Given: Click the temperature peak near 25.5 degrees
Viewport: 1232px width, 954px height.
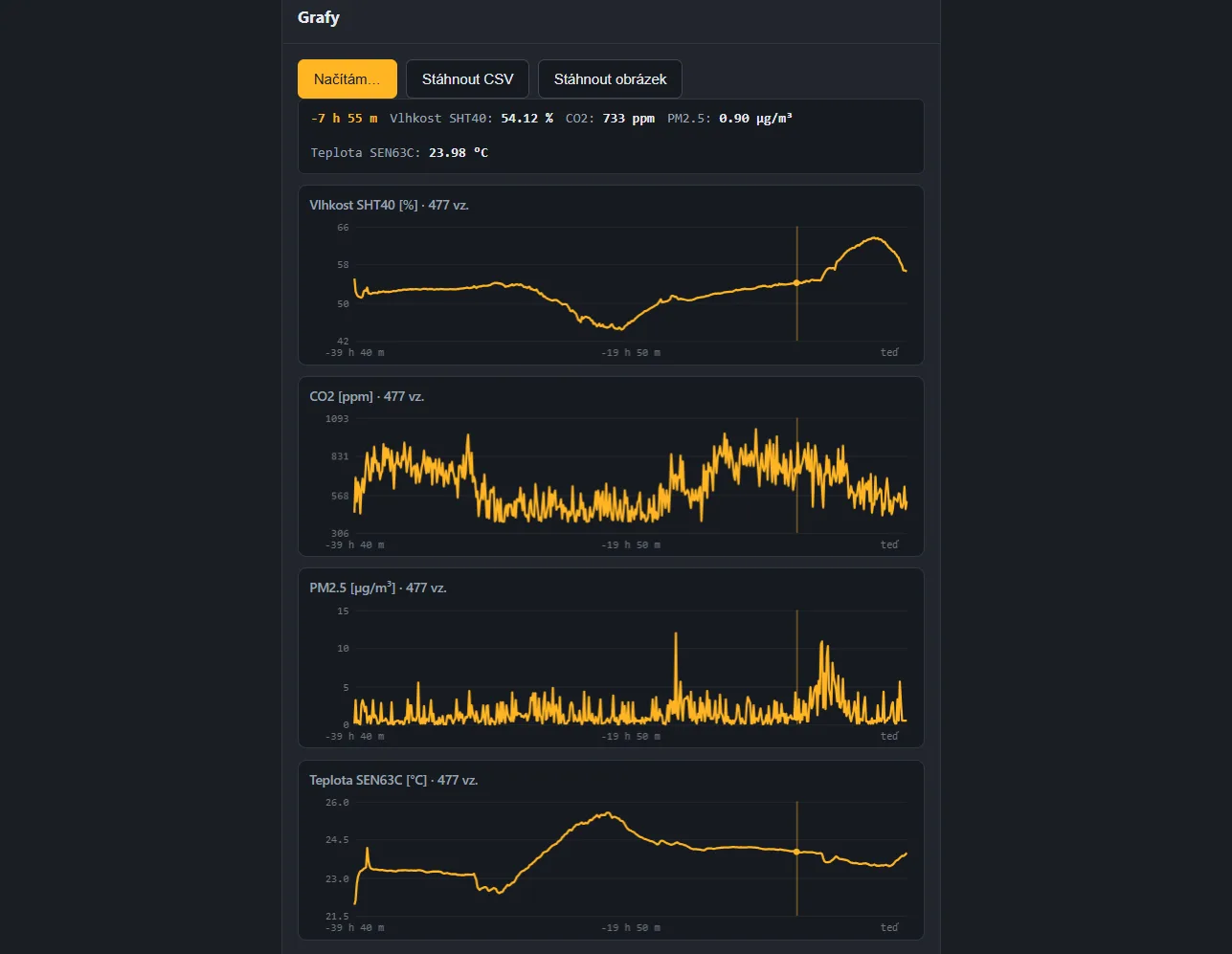Looking at the screenshot, I should (x=608, y=813).
